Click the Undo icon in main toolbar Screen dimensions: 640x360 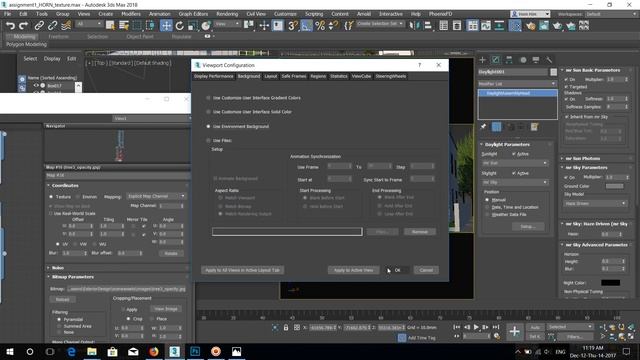(10, 26)
